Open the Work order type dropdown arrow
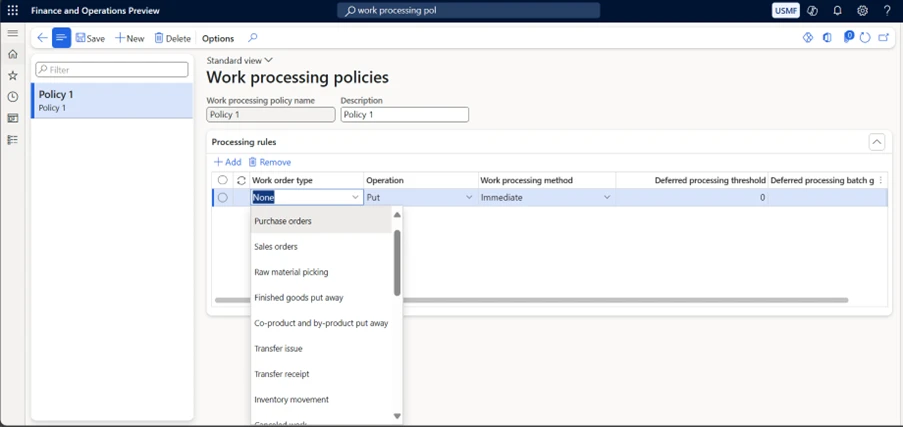The image size is (903, 427). [x=355, y=198]
